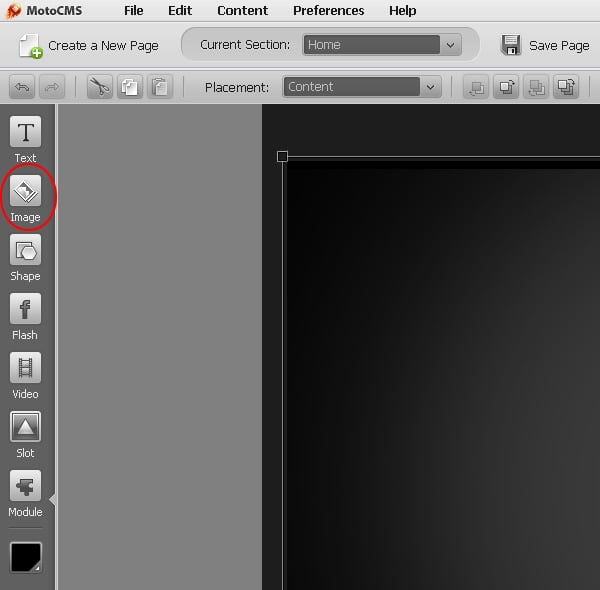Select the Text tool
This screenshot has width=600, height=590.
(x=25, y=132)
